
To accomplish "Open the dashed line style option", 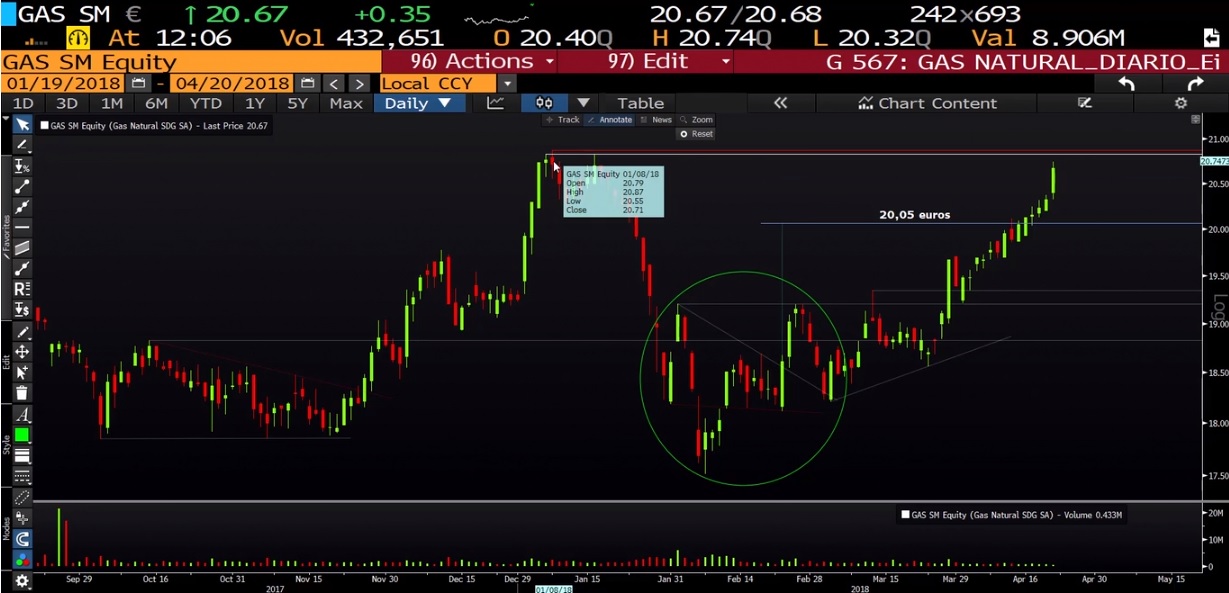I will coord(21,476).
